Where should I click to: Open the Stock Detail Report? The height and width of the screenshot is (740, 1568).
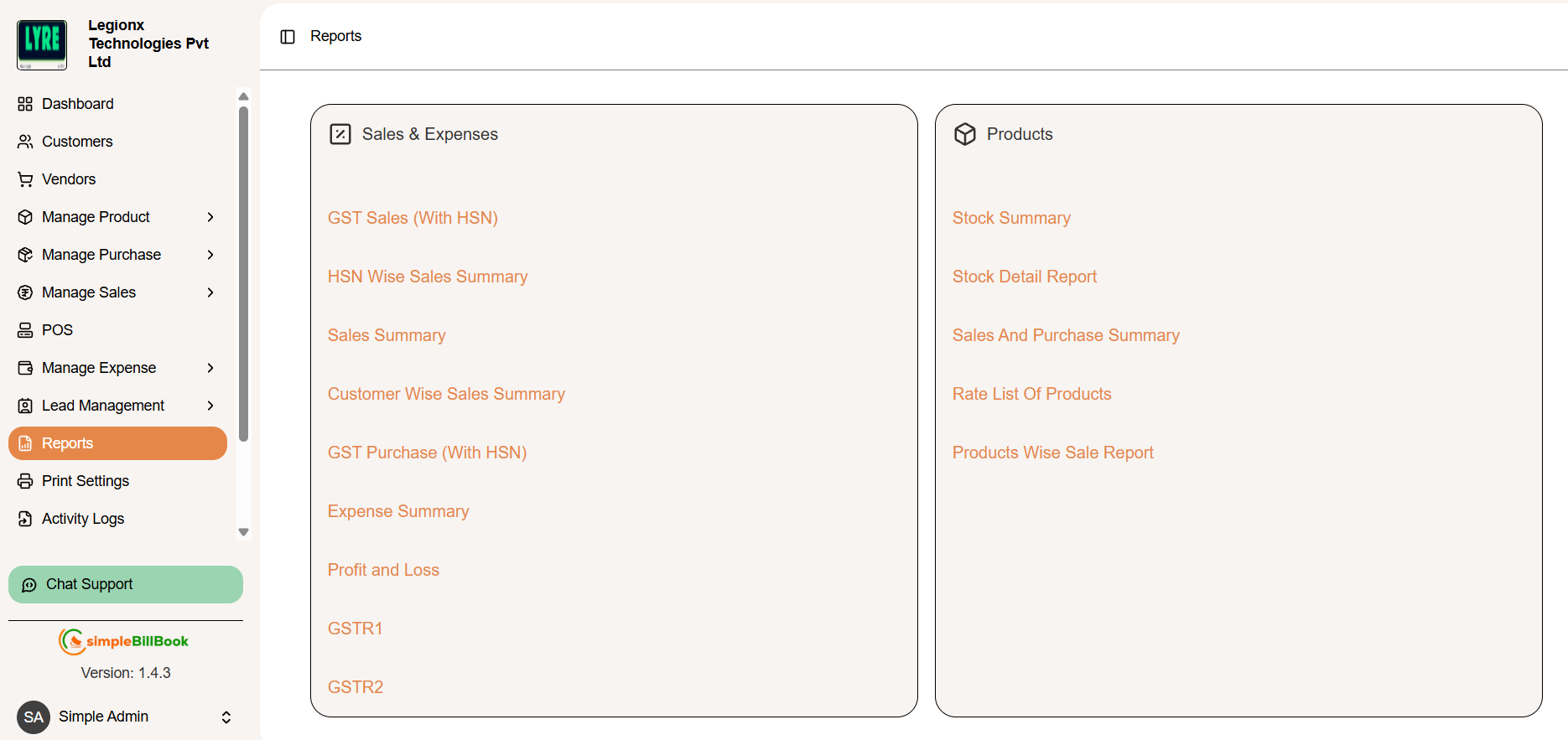coord(1025,277)
